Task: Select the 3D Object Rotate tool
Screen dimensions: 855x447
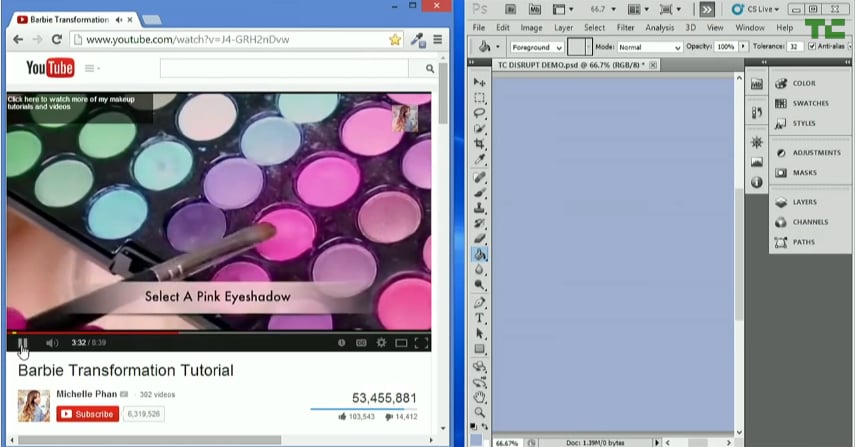Action: (479, 366)
